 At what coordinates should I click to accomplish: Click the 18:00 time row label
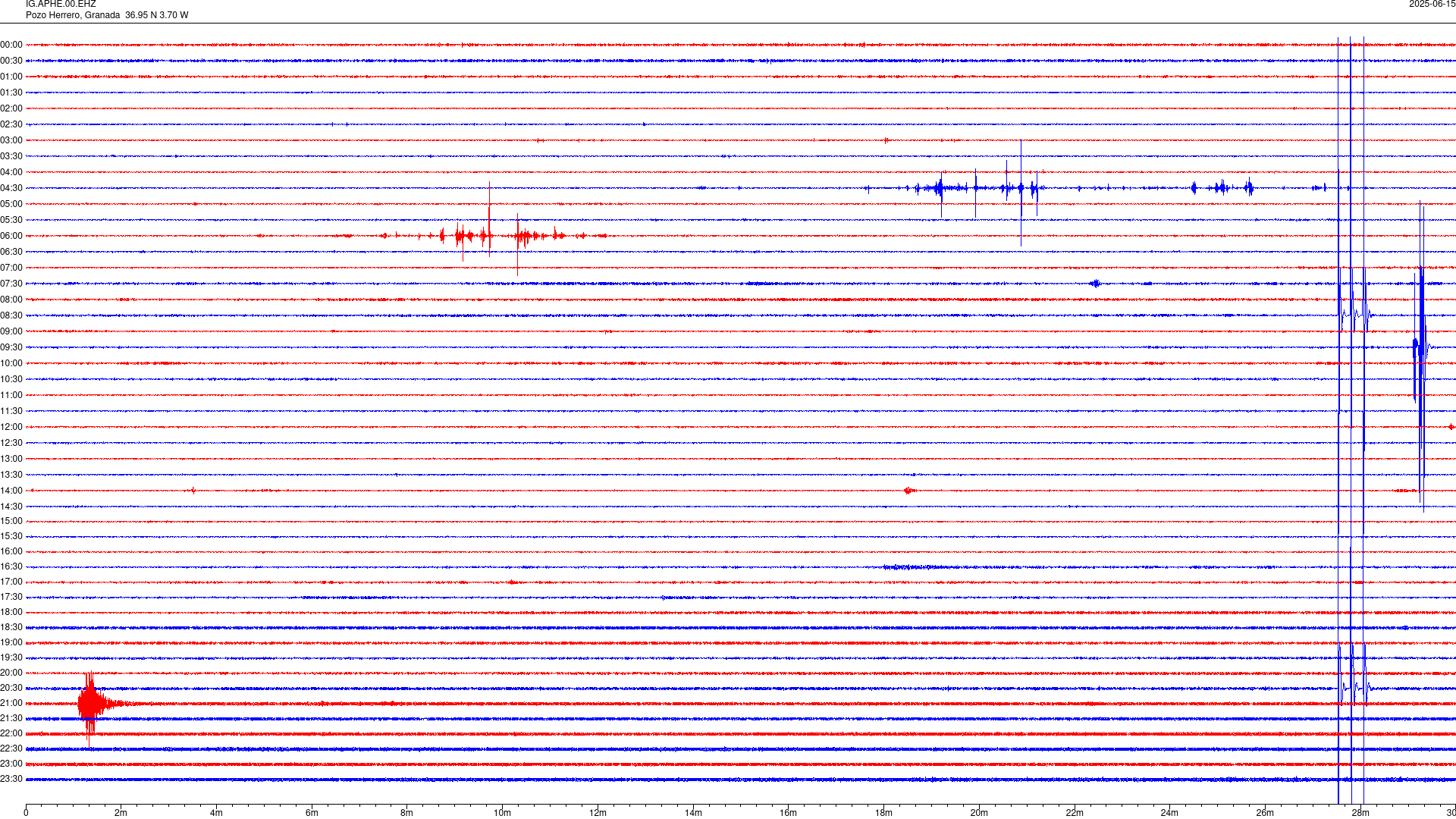coord(11,613)
